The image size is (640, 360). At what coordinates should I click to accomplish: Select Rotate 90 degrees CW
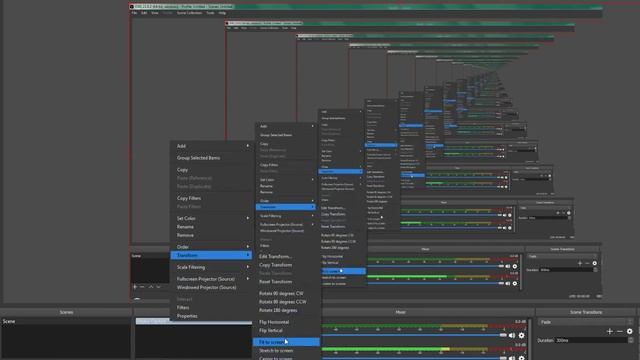tap(281, 293)
